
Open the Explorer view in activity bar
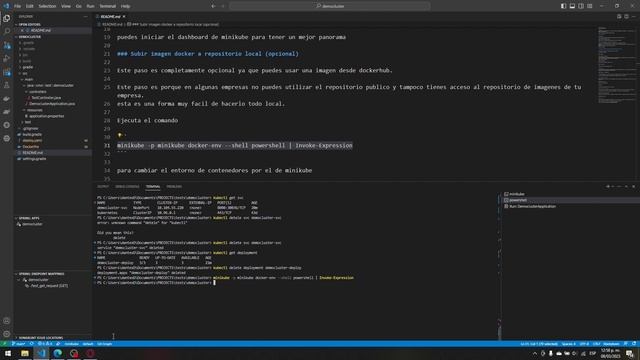(7, 18)
